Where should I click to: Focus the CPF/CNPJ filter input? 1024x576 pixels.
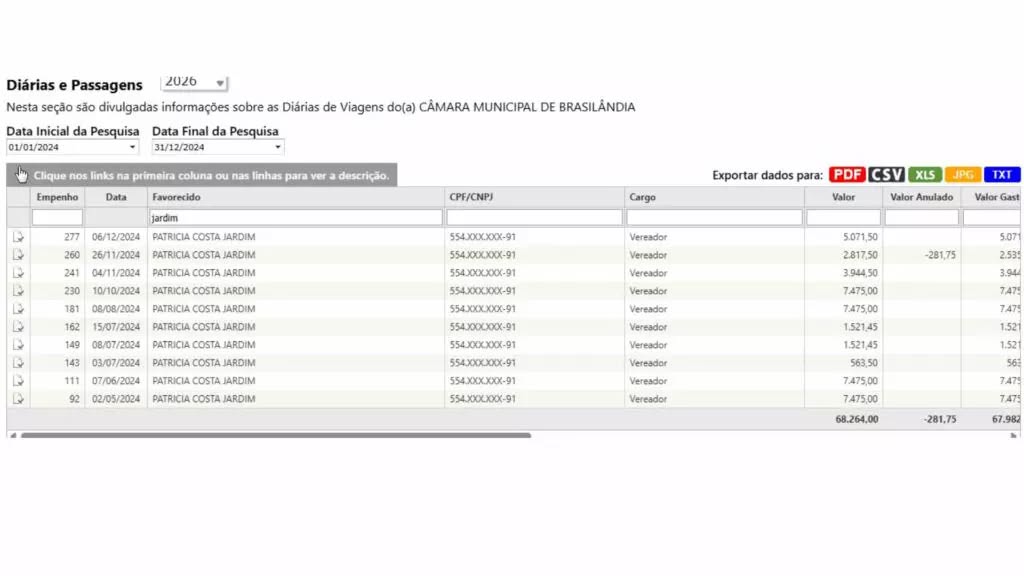pyautogui.click(x=535, y=217)
